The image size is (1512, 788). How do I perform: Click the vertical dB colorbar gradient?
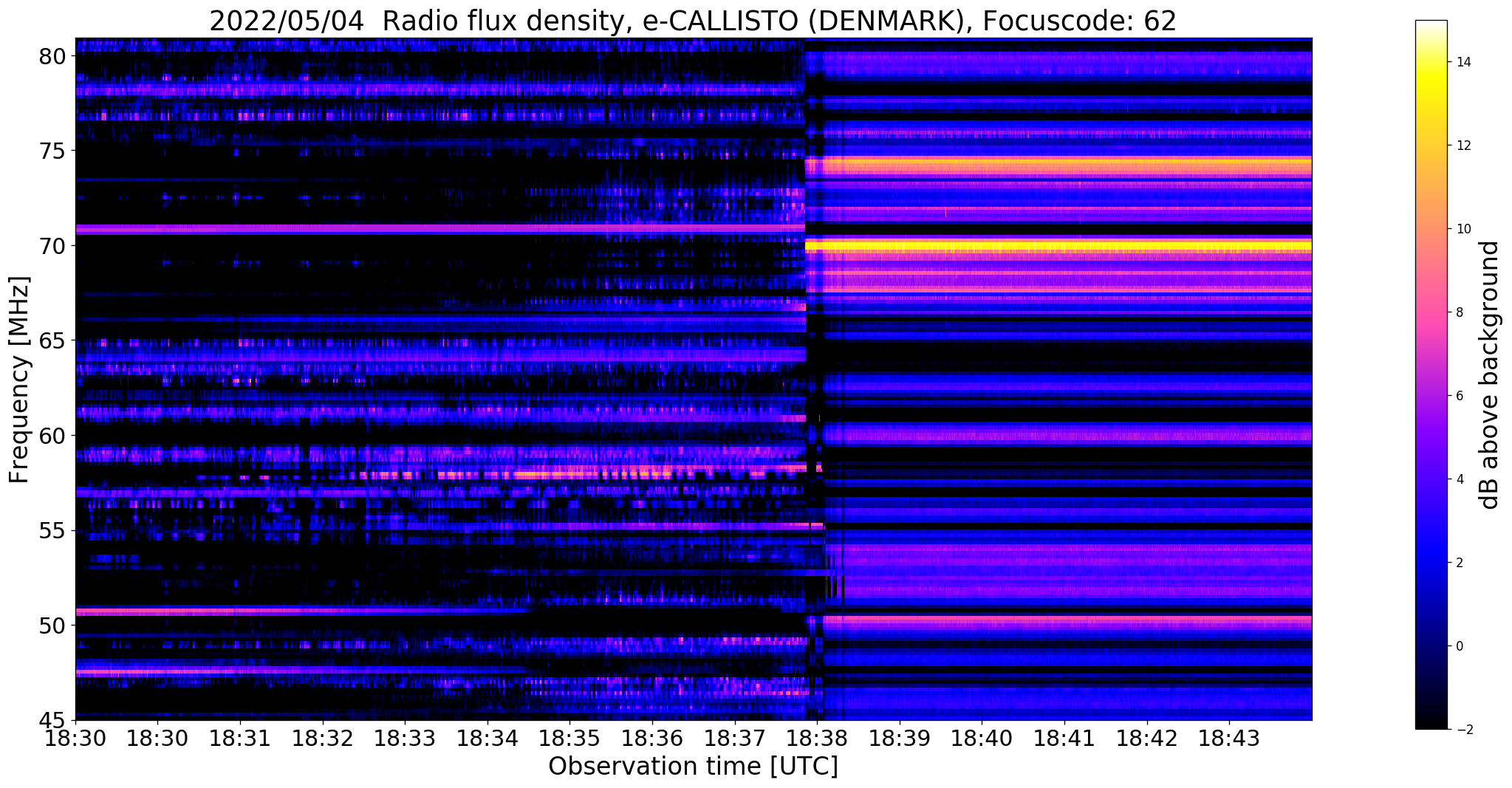(x=1431, y=375)
